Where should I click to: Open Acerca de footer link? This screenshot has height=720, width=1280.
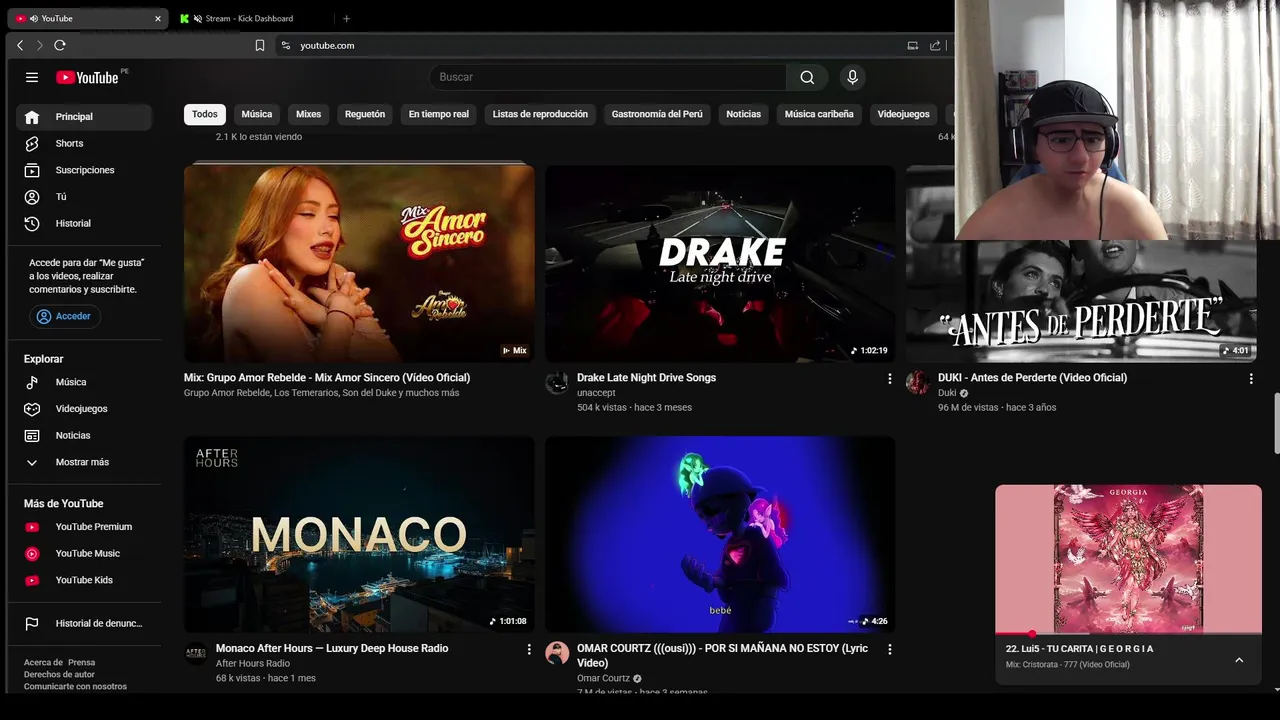(43, 662)
